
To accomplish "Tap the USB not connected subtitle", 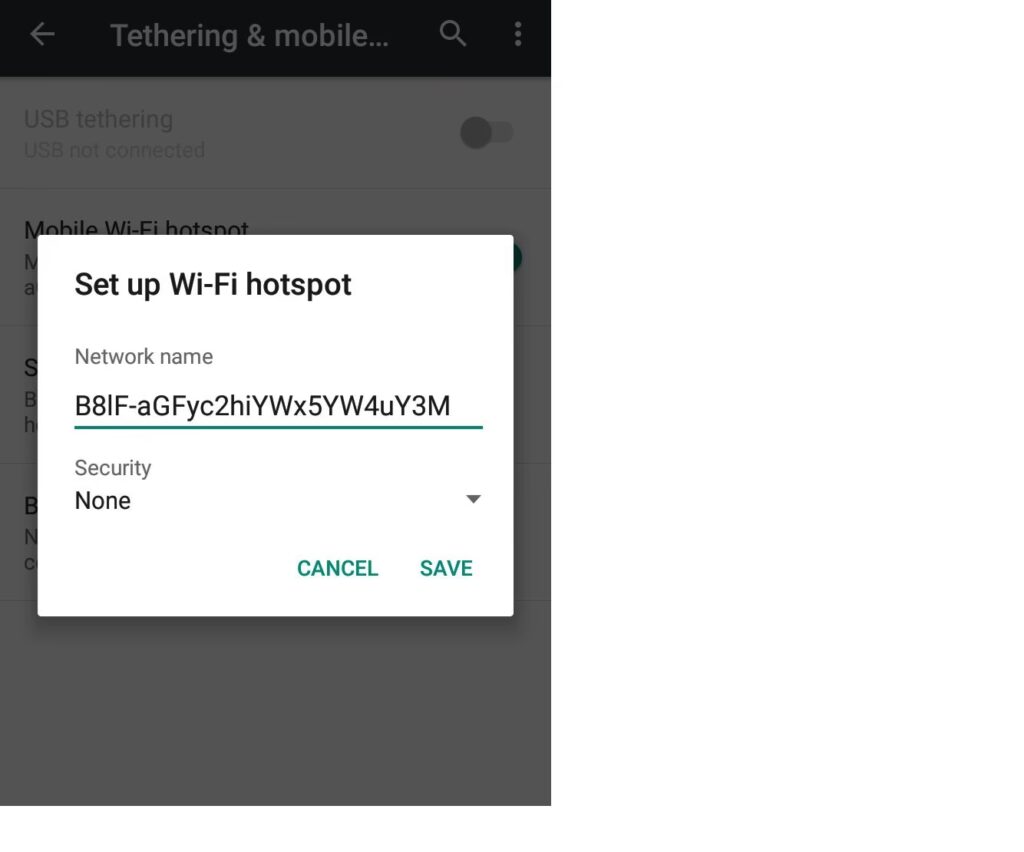I will point(114,150).
